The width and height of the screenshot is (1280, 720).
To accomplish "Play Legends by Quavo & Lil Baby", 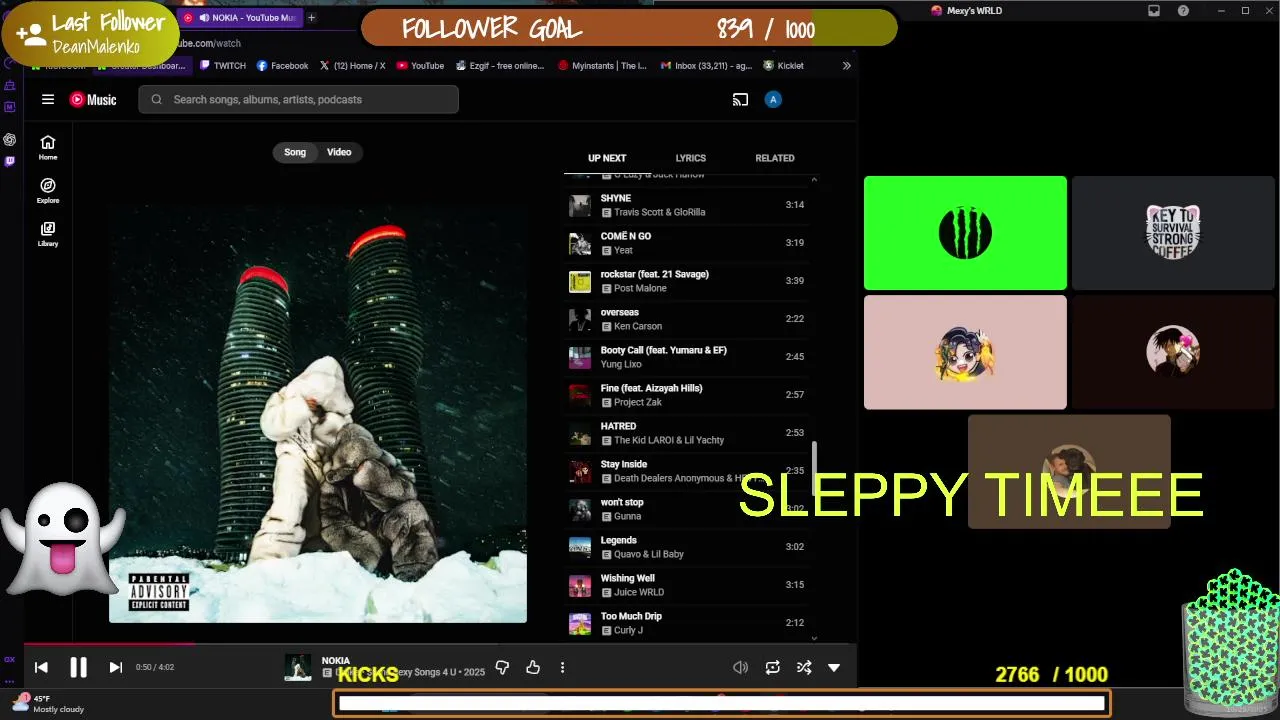I will [687, 547].
